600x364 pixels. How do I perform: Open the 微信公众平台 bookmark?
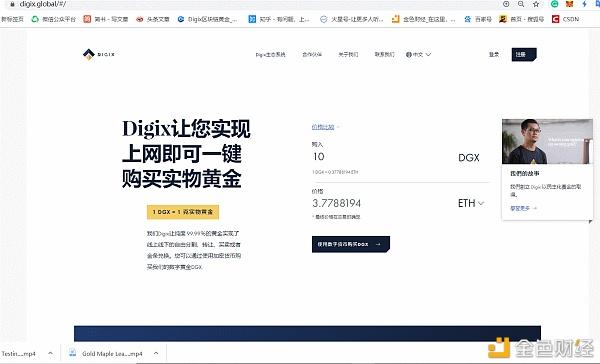tap(54, 19)
